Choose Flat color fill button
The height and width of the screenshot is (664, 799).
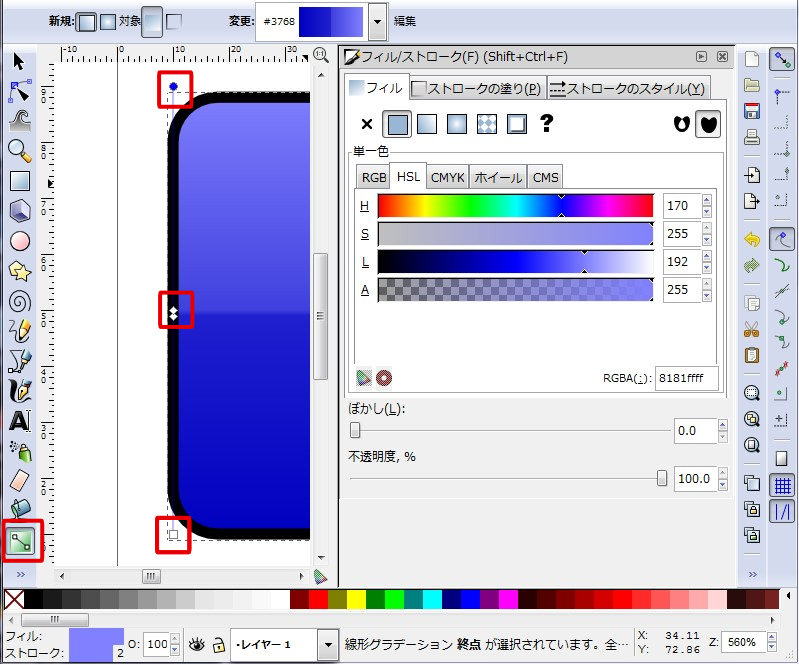point(397,124)
